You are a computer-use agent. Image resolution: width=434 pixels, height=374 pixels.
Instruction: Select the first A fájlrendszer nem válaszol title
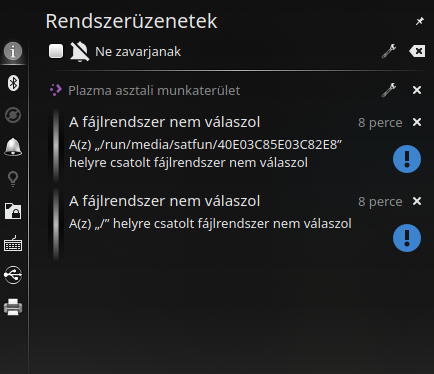point(164,122)
